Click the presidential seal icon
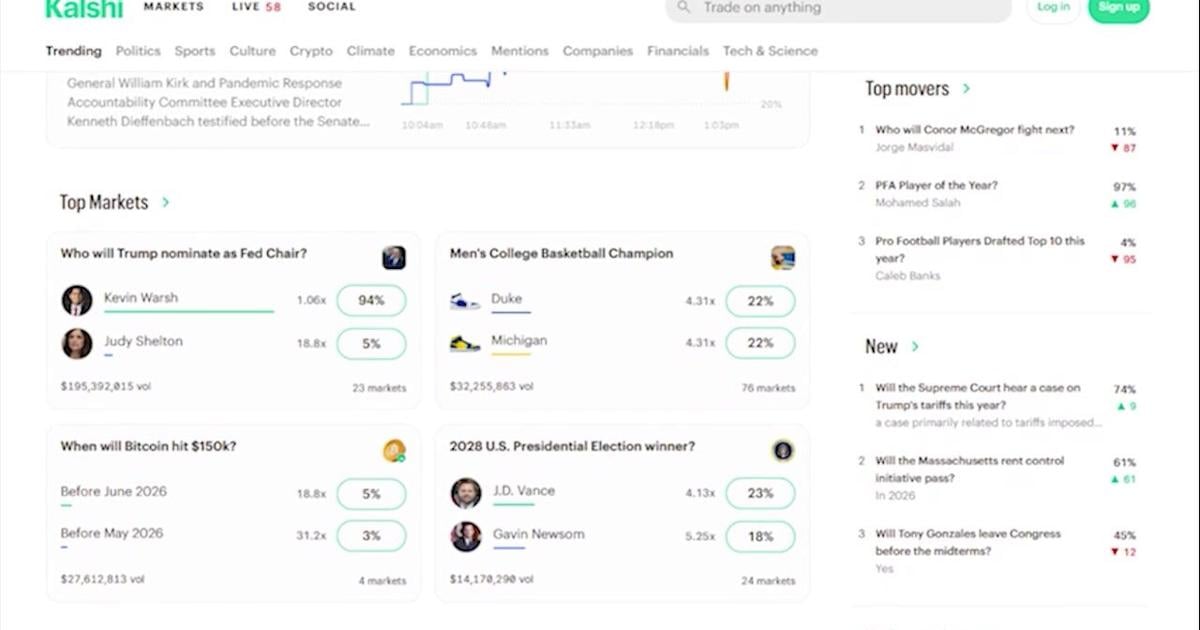Viewport: 1200px width, 630px height. click(783, 451)
